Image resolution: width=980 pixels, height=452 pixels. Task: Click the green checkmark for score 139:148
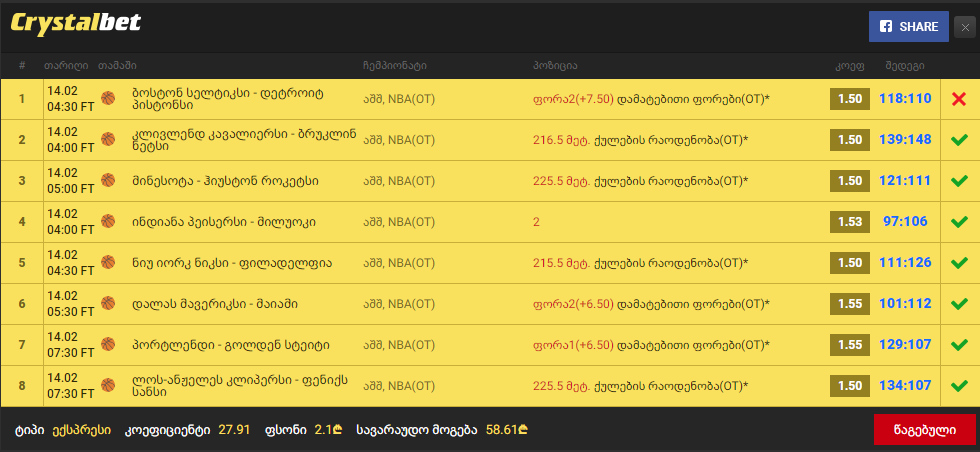click(x=959, y=140)
